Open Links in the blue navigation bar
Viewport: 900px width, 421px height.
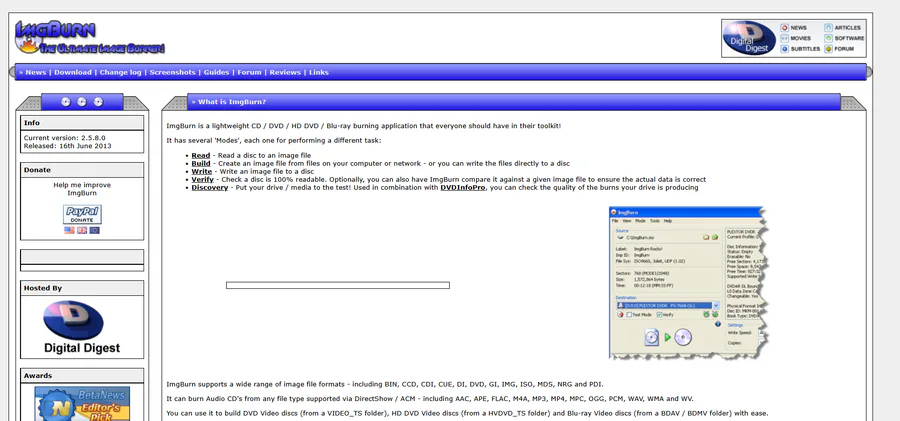click(x=319, y=72)
